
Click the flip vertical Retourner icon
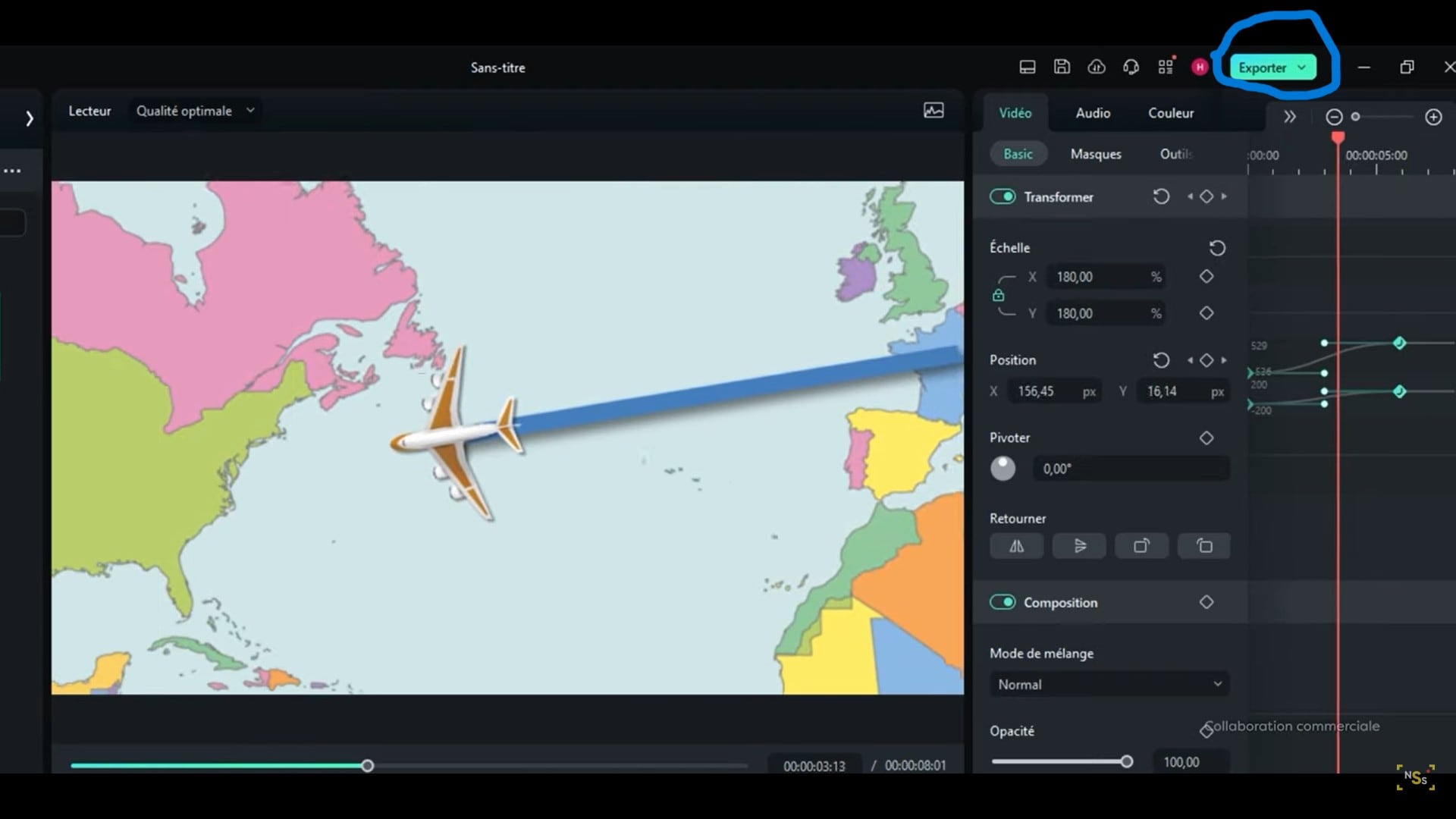click(1079, 546)
